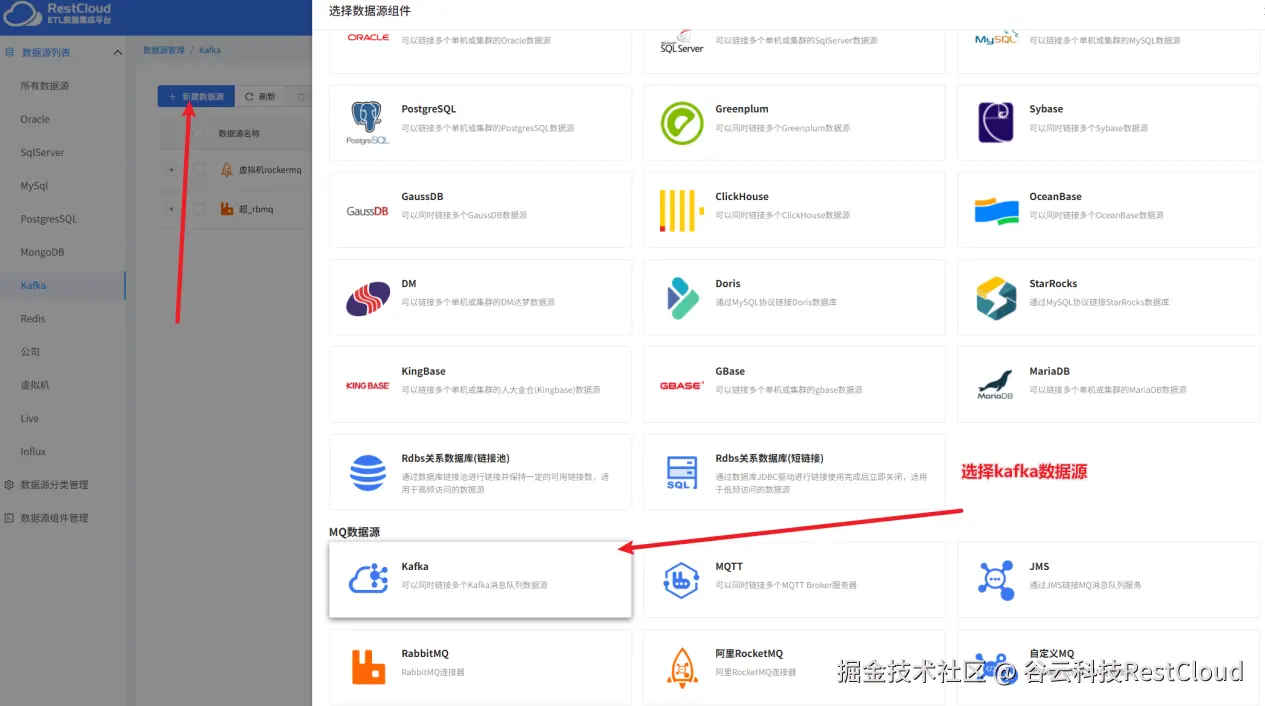The image size is (1265, 706).
Task: Select the Kafka cloud icon
Action: tap(368, 579)
